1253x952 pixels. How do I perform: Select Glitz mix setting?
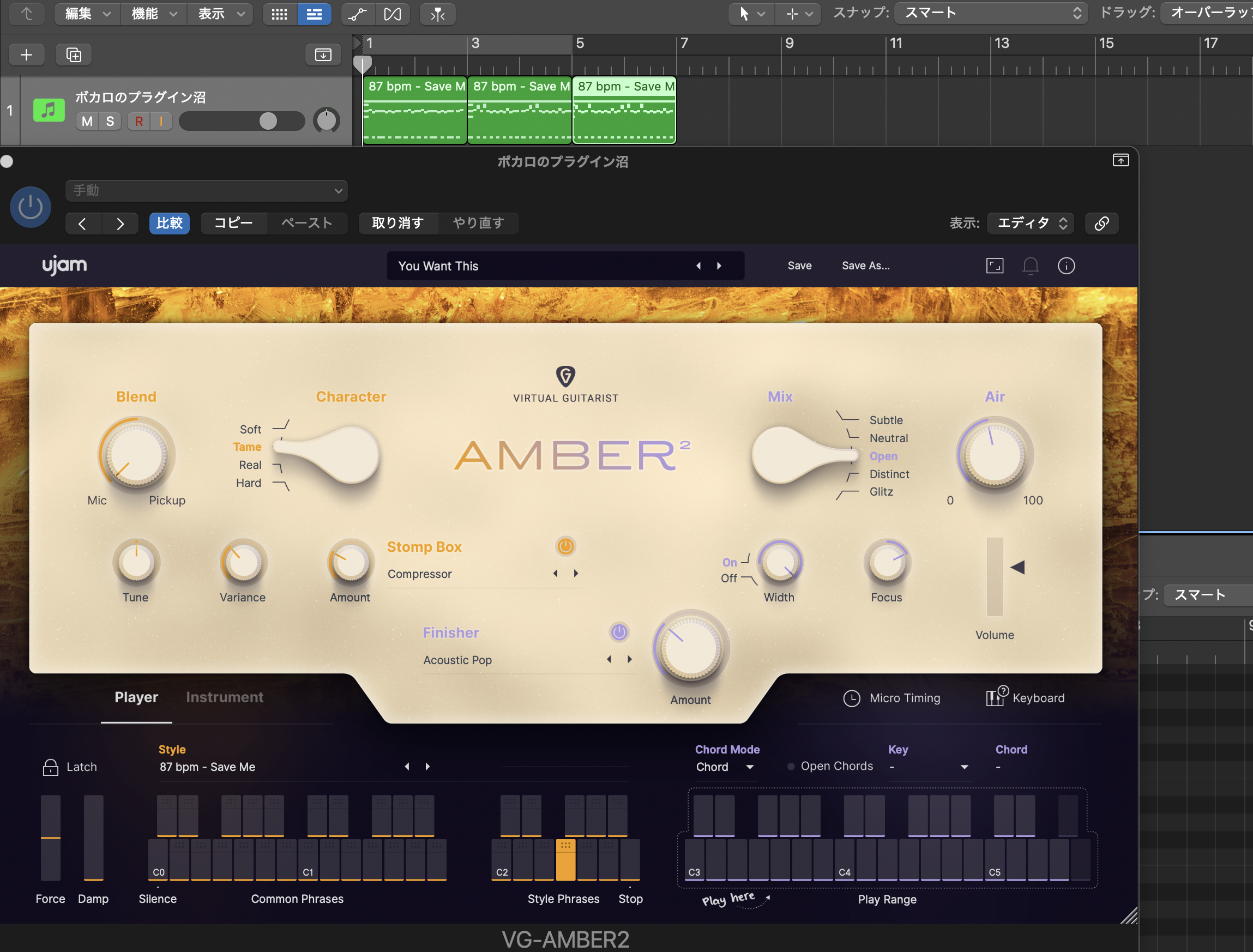click(881, 491)
